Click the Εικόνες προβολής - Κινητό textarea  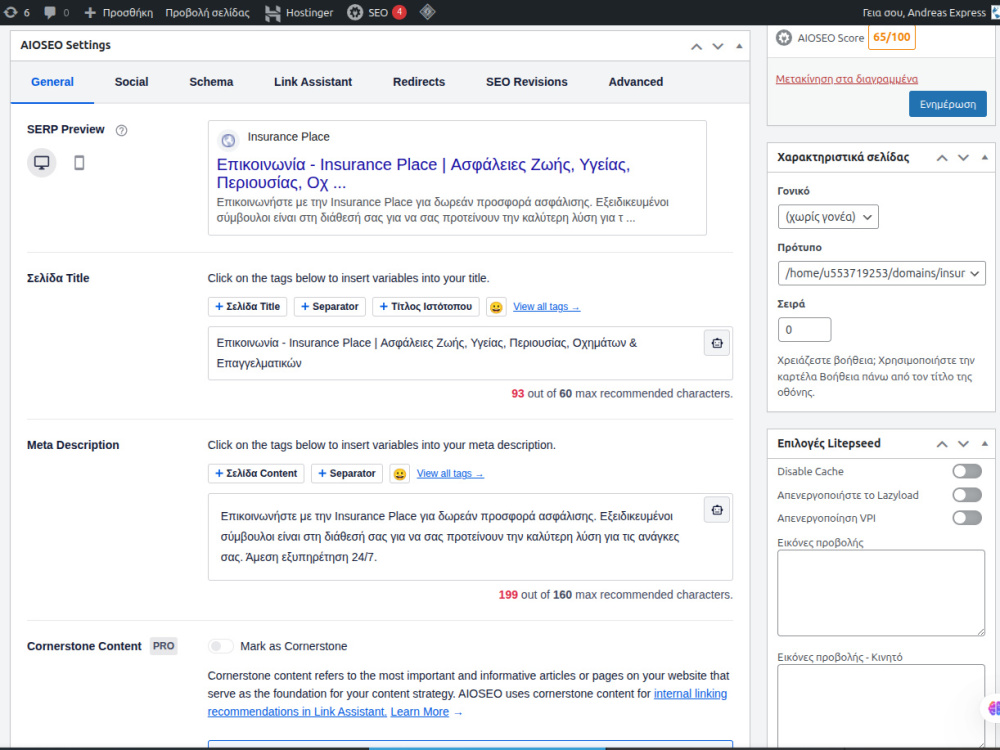[x=881, y=706]
